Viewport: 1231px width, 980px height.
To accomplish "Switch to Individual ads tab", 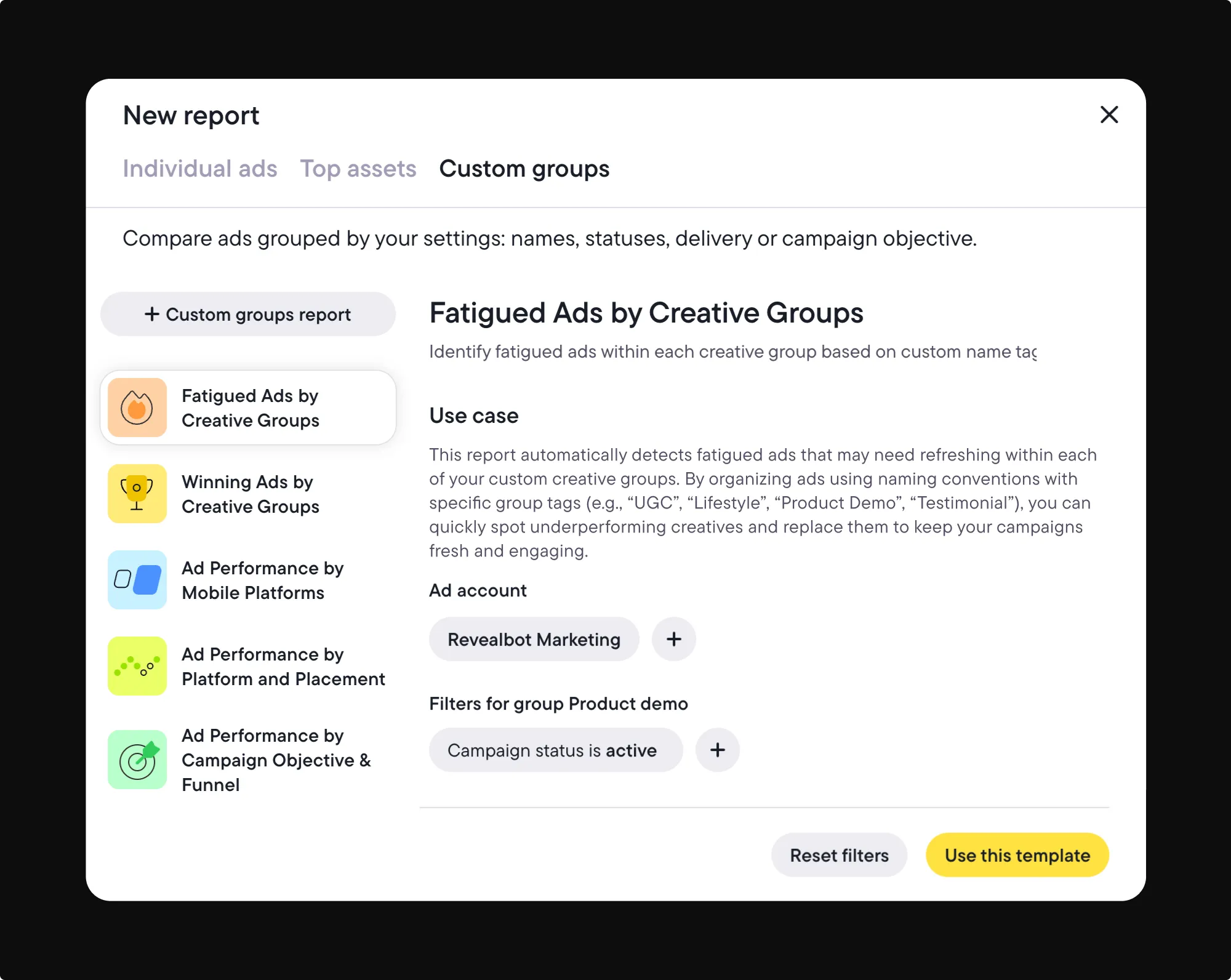I will (200, 169).
